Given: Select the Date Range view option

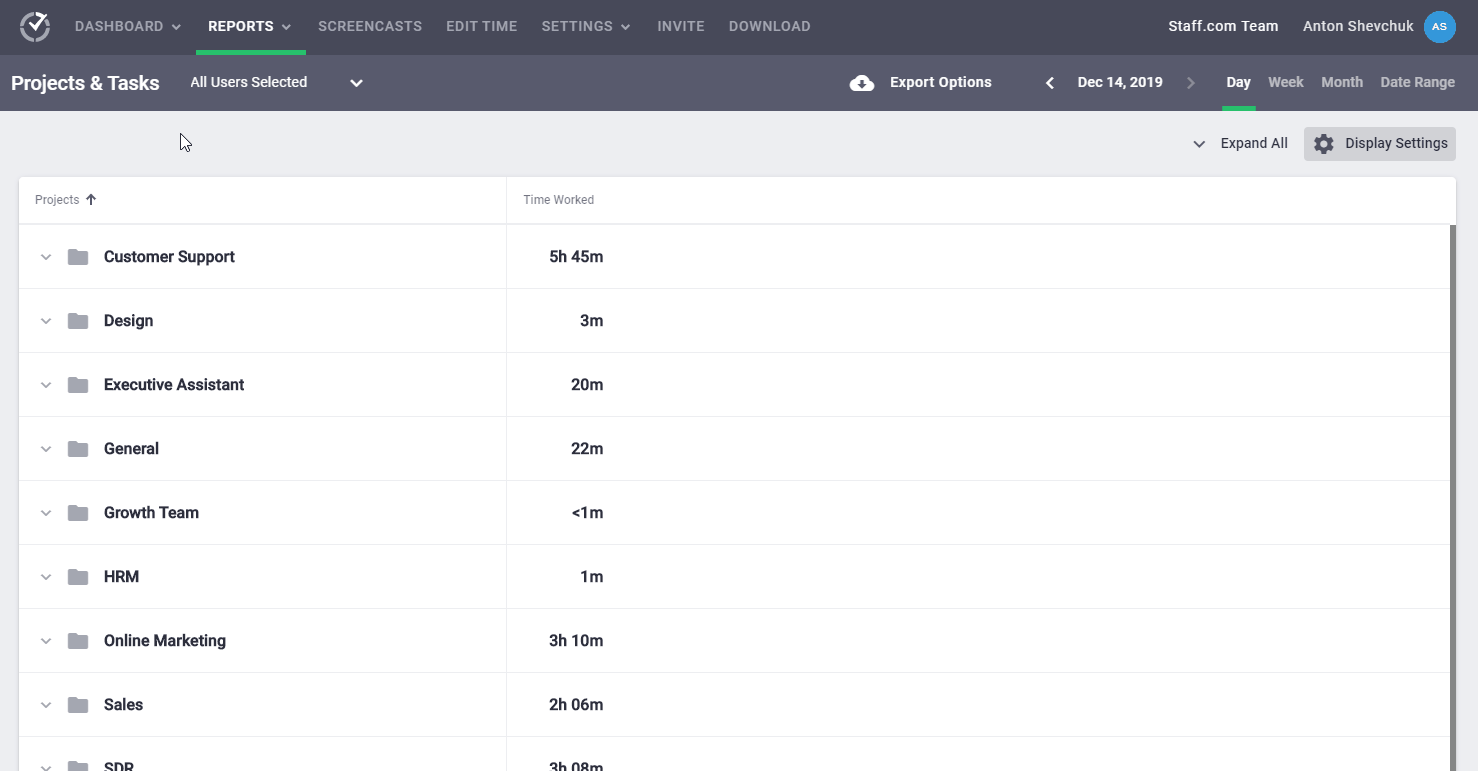Looking at the screenshot, I should click(1417, 83).
